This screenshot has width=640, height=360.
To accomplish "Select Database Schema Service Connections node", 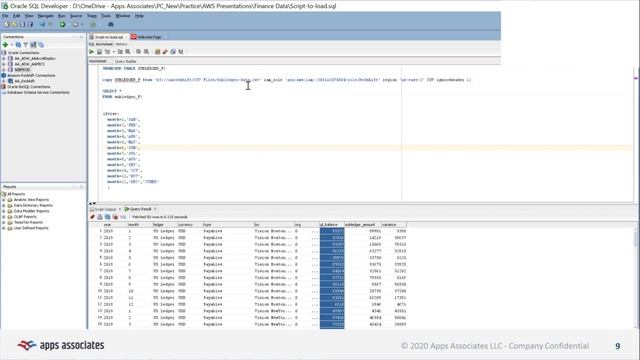I will (x=38, y=93).
